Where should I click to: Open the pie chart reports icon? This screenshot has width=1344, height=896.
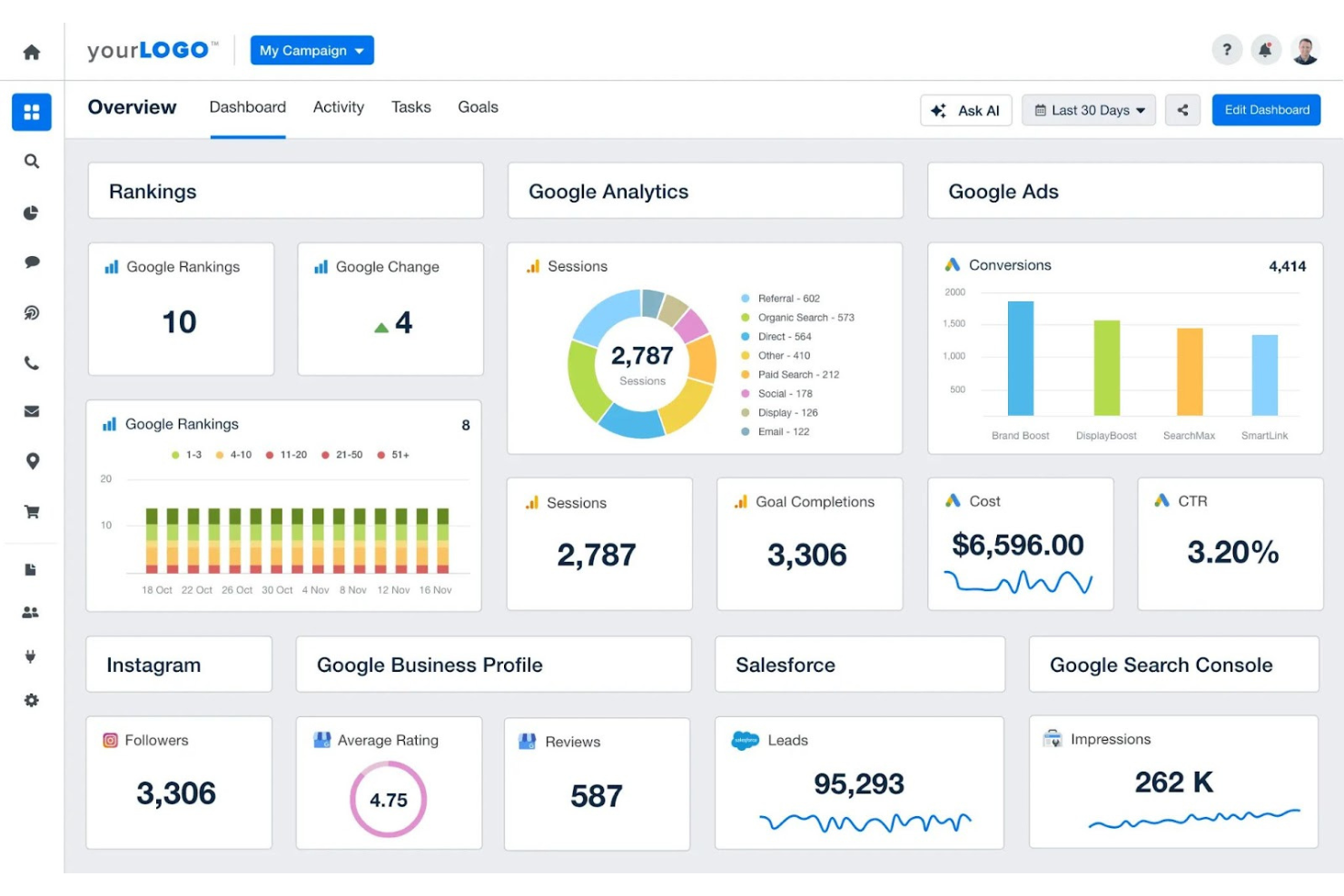point(32,212)
